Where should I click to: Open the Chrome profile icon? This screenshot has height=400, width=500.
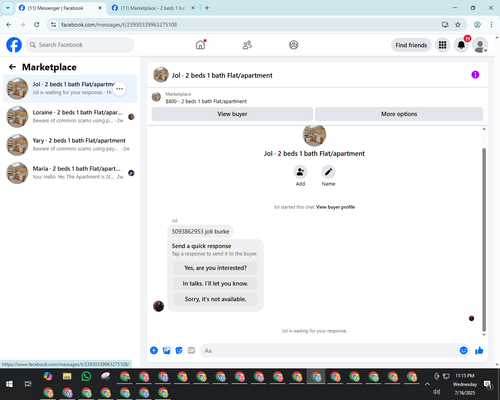[x=477, y=25]
